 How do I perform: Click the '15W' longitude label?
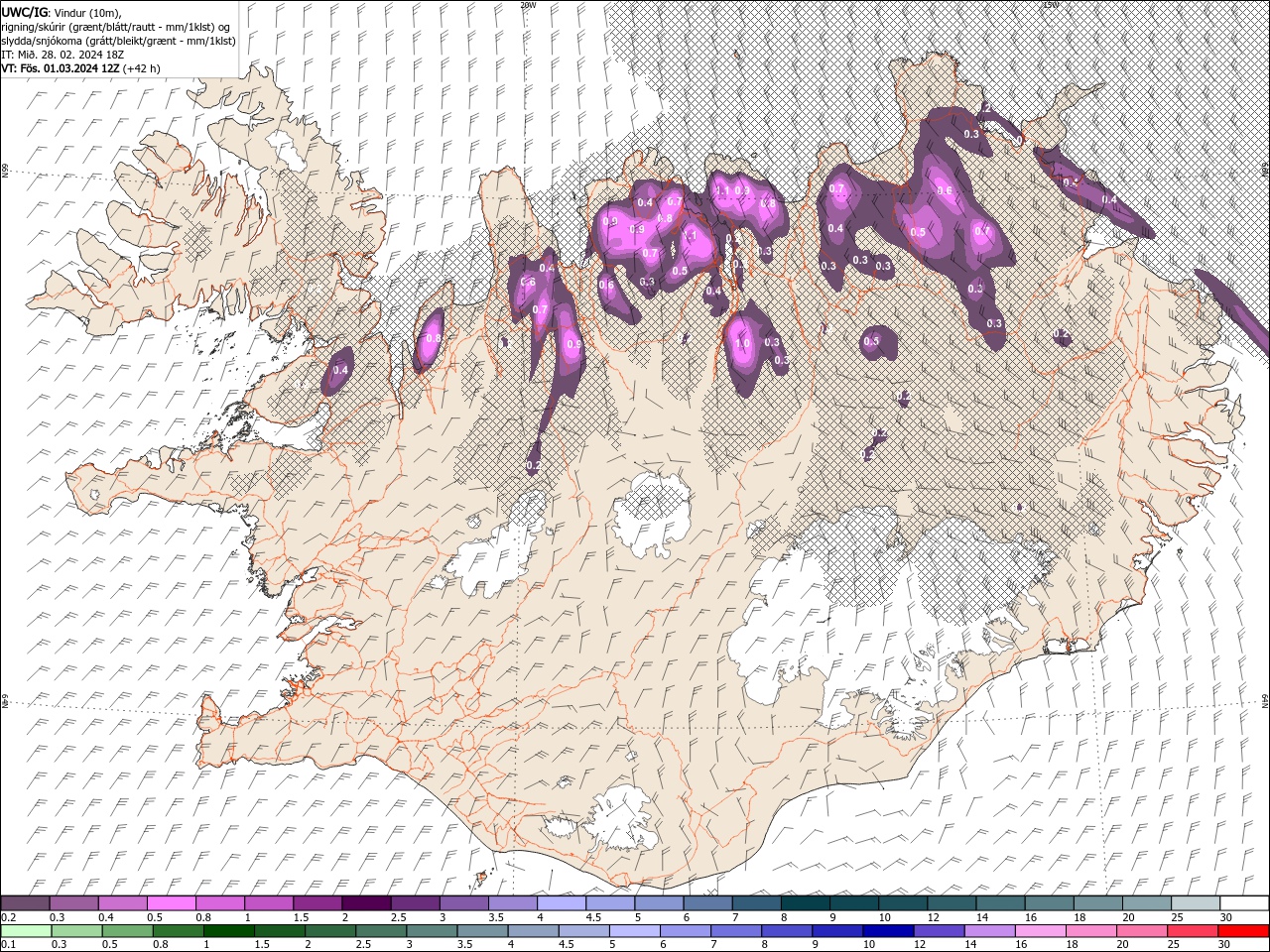(x=1050, y=5)
